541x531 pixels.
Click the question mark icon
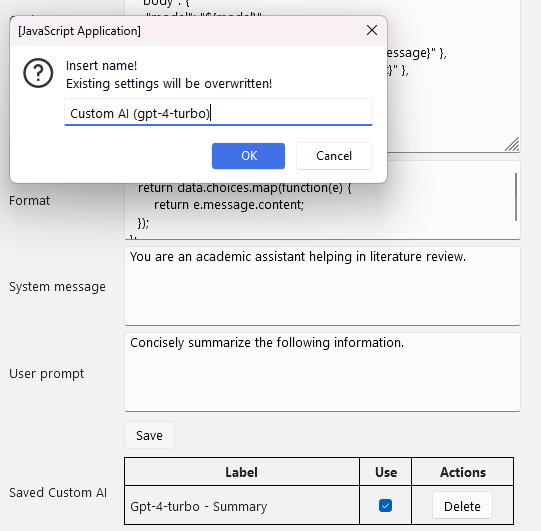click(x=38, y=73)
